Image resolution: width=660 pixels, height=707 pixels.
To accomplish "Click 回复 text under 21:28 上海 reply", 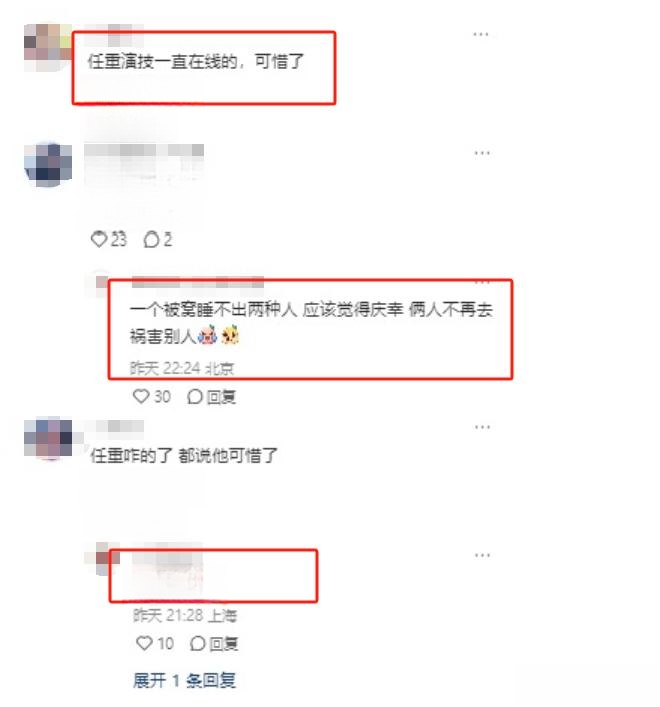I will [224, 643].
